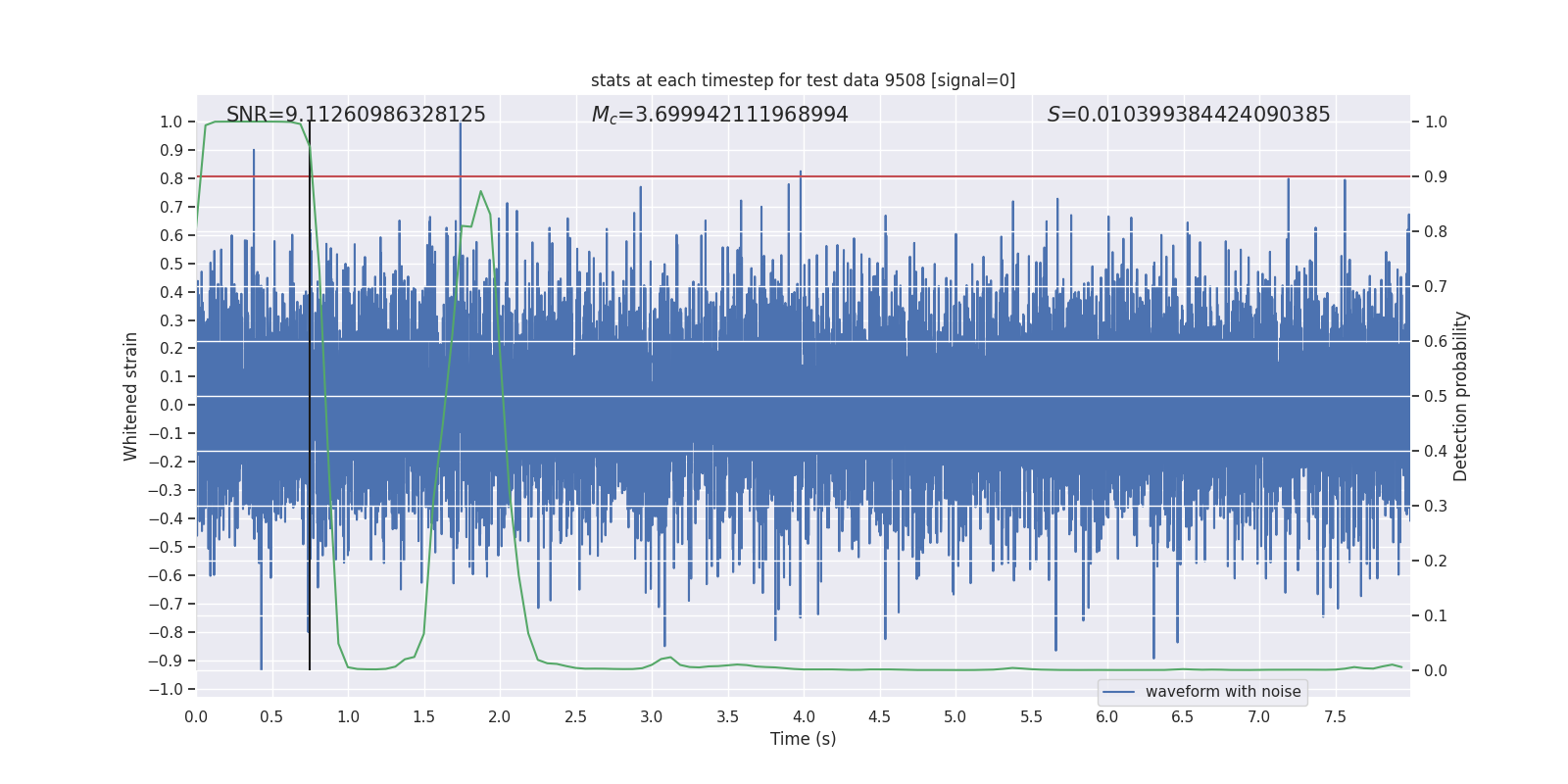Click the 0.9 tick on probability axis
Image resolution: width=1568 pixels, height=784 pixels.
1436,177
